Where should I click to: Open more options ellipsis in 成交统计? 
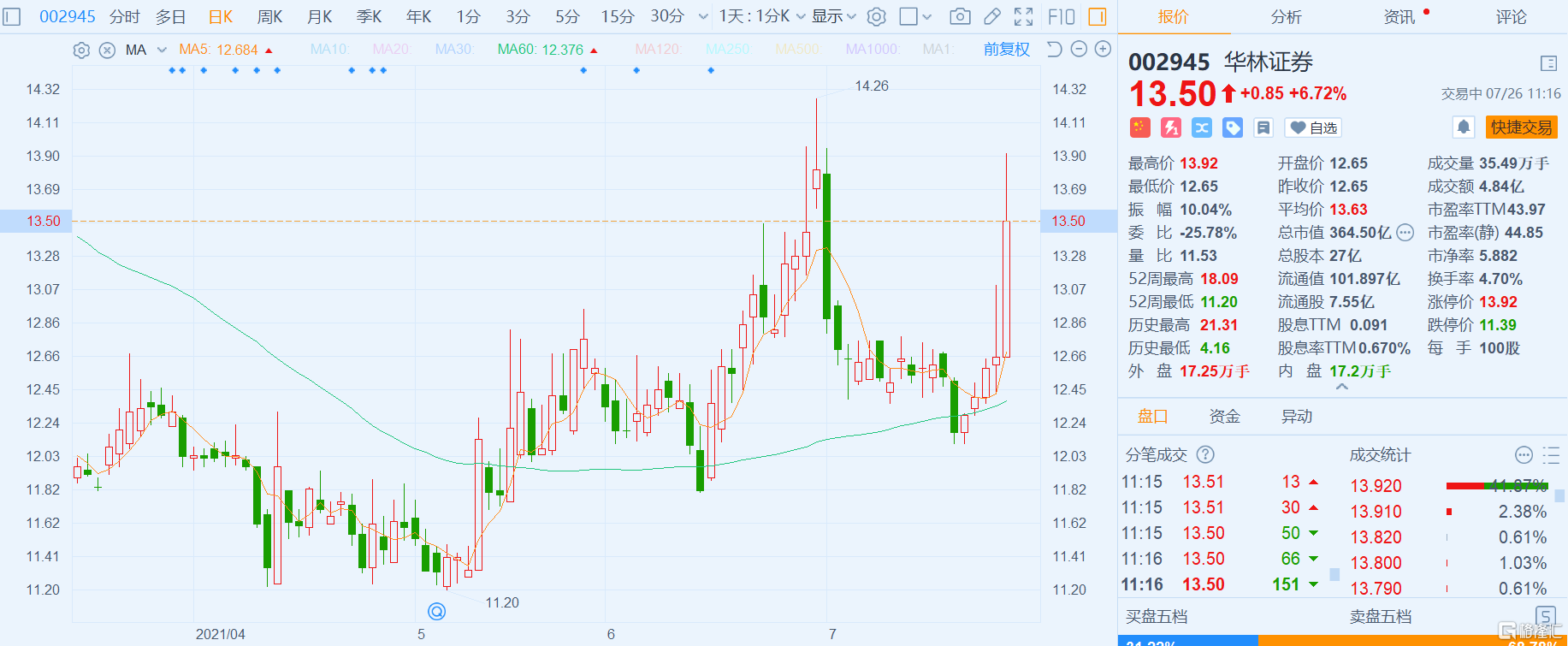(1524, 454)
